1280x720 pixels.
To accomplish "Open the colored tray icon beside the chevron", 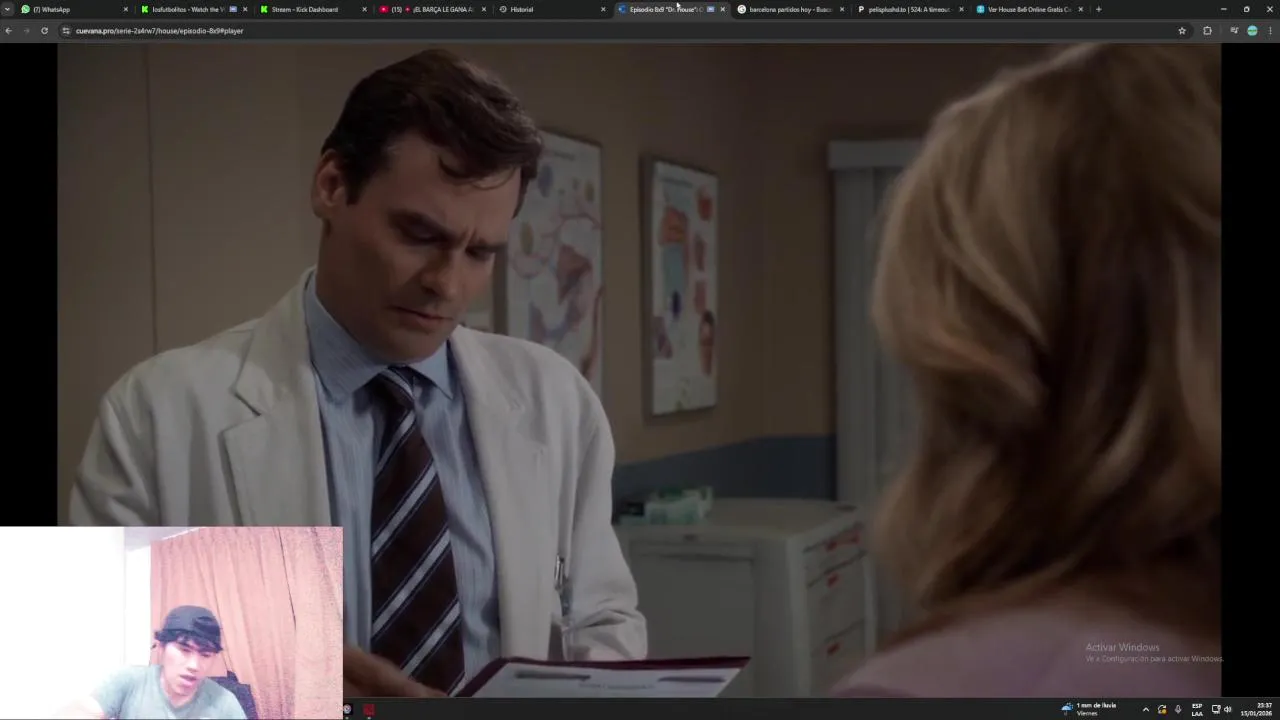I will coord(1162,709).
